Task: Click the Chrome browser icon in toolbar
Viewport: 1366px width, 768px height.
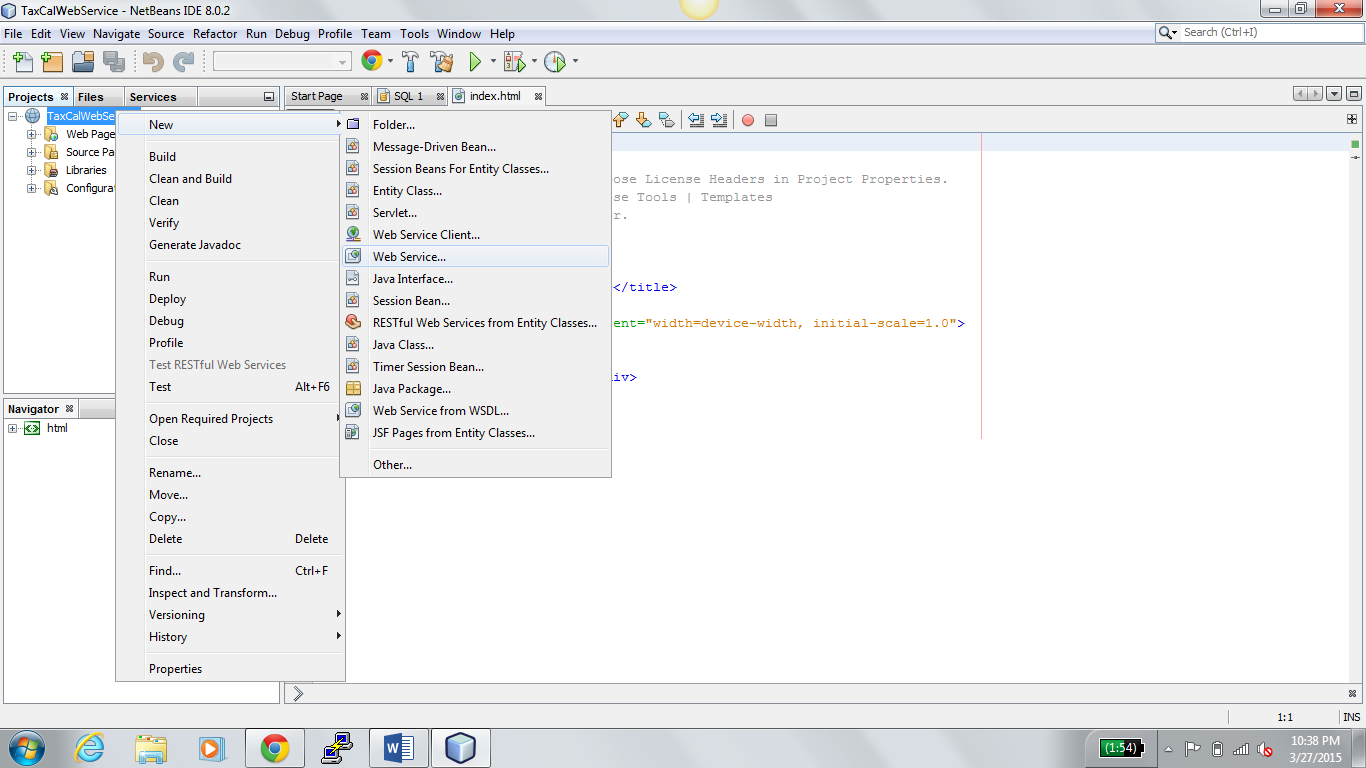Action: click(x=372, y=62)
